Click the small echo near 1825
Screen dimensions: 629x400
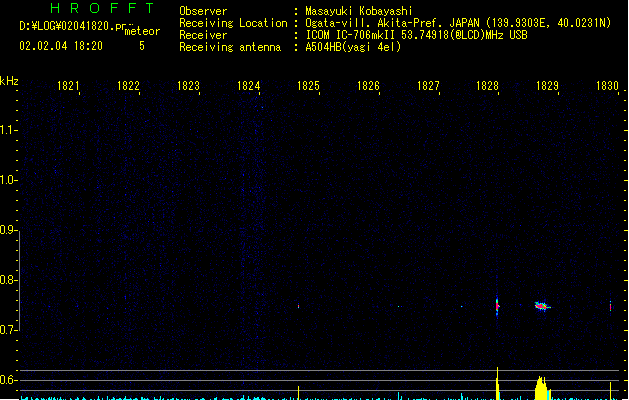[298, 306]
